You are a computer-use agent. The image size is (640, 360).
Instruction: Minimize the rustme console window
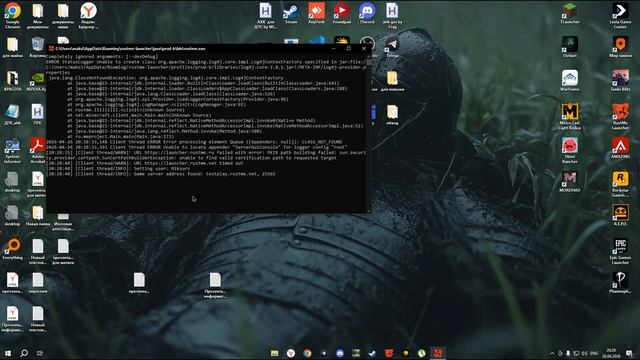[333, 48]
